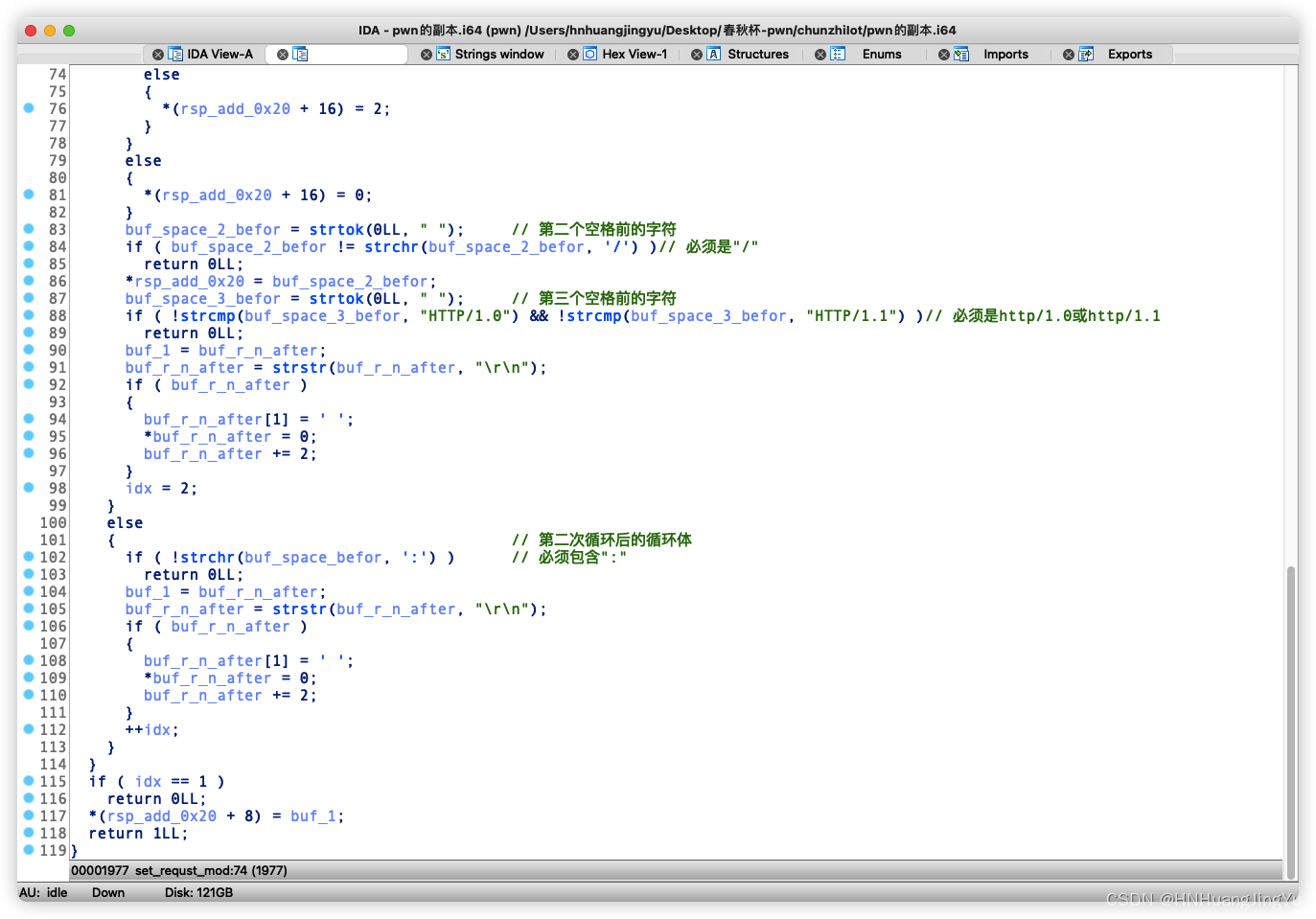Close the Hex View-1 tab
This screenshot has width=1316, height=919.
(573, 55)
